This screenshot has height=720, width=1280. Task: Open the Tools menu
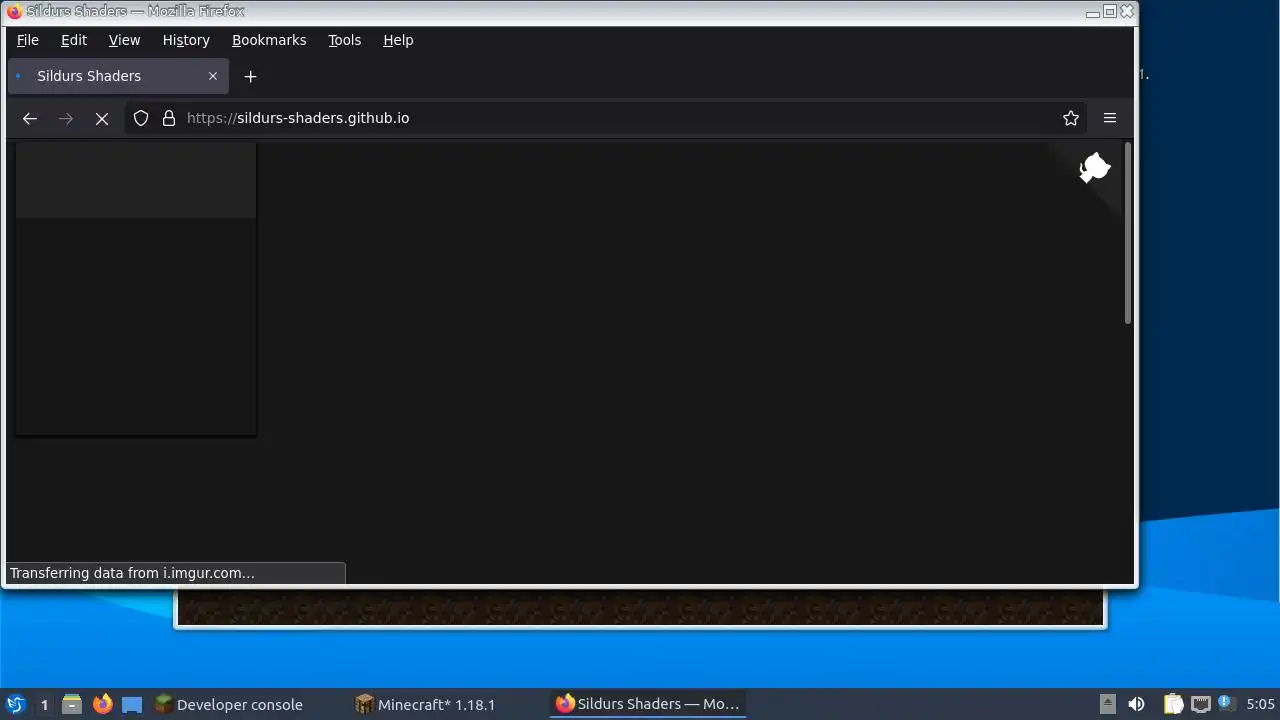click(x=344, y=40)
